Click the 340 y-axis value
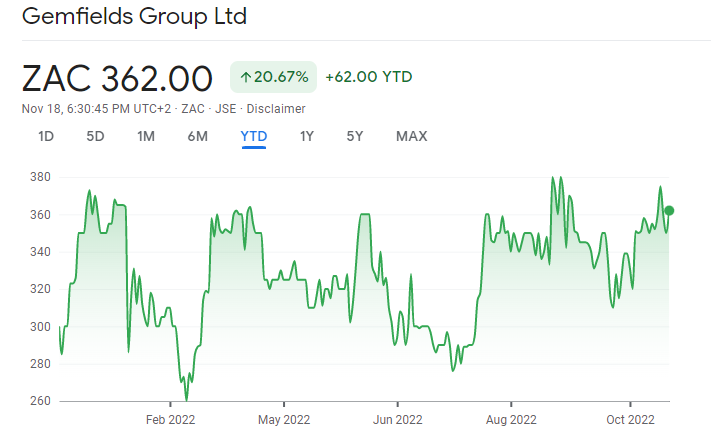The image size is (711, 444). coord(40,252)
